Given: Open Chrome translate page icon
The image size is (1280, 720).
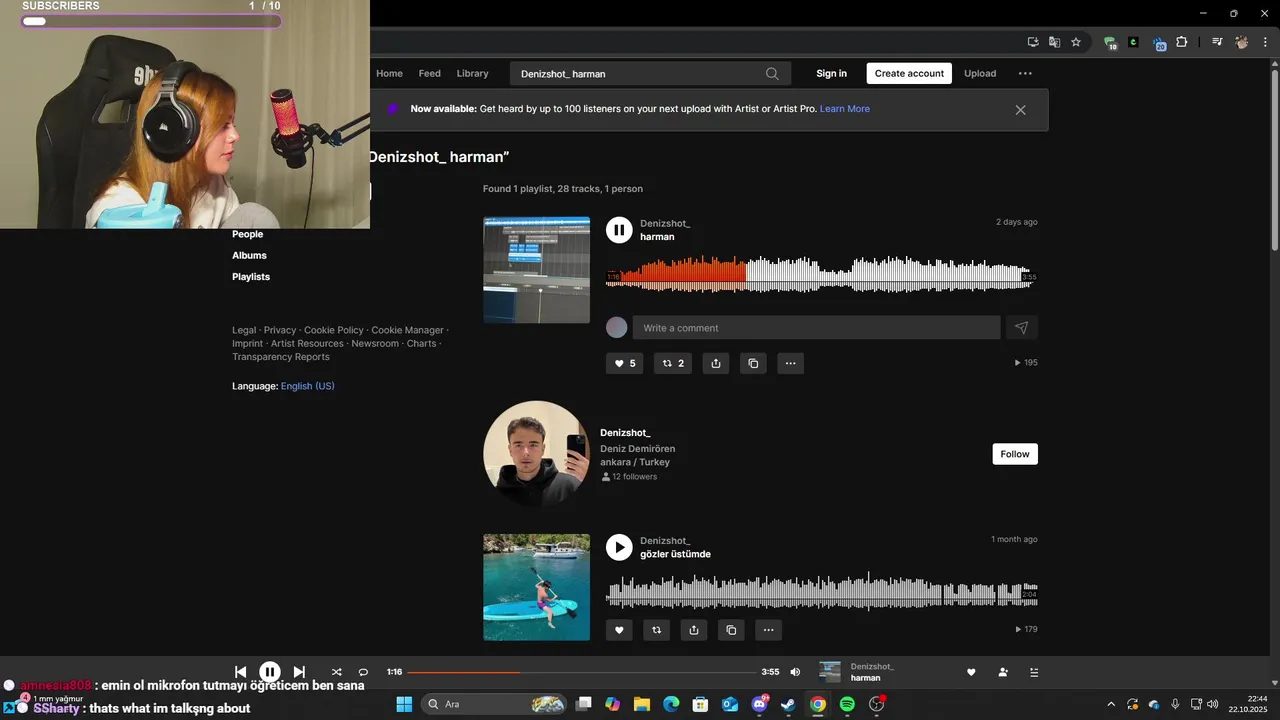Looking at the screenshot, I should click(1054, 42).
